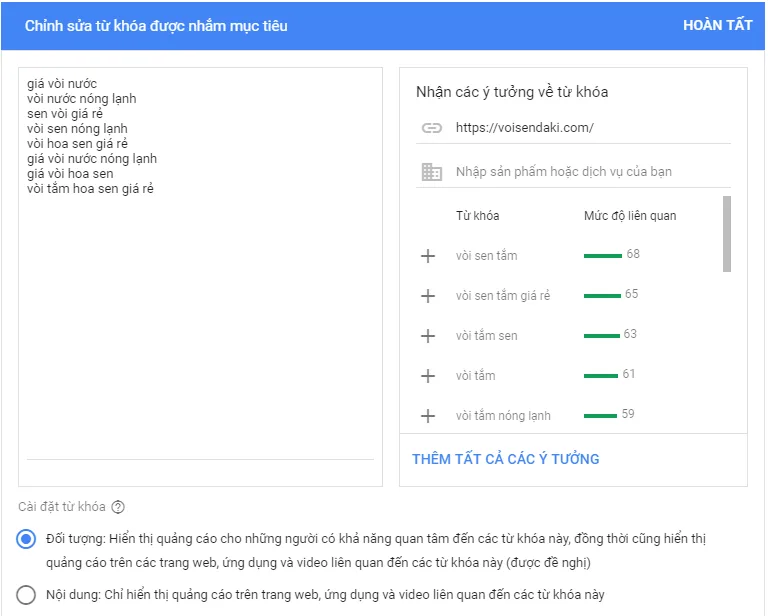
Task: Focus the product or service input field
Action: [x=573, y=172]
